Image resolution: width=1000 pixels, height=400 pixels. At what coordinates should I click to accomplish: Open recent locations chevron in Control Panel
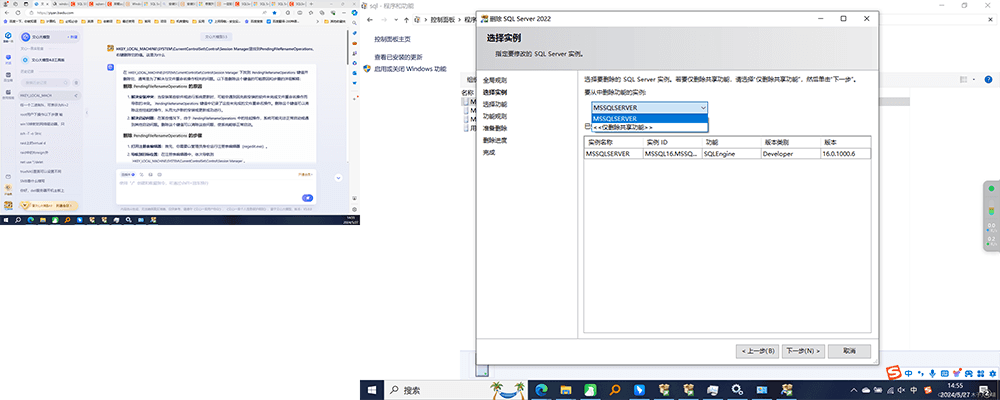coord(395,20)
